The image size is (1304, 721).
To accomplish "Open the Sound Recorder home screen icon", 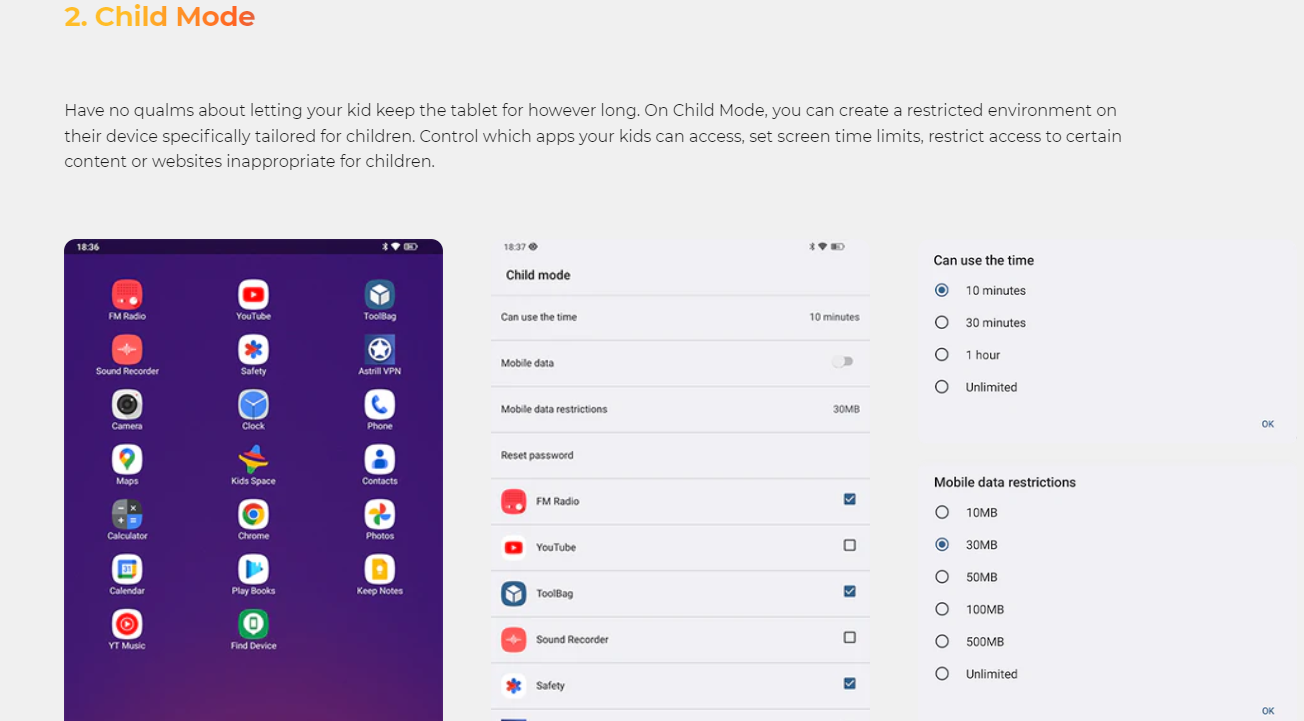I will 127,350.
